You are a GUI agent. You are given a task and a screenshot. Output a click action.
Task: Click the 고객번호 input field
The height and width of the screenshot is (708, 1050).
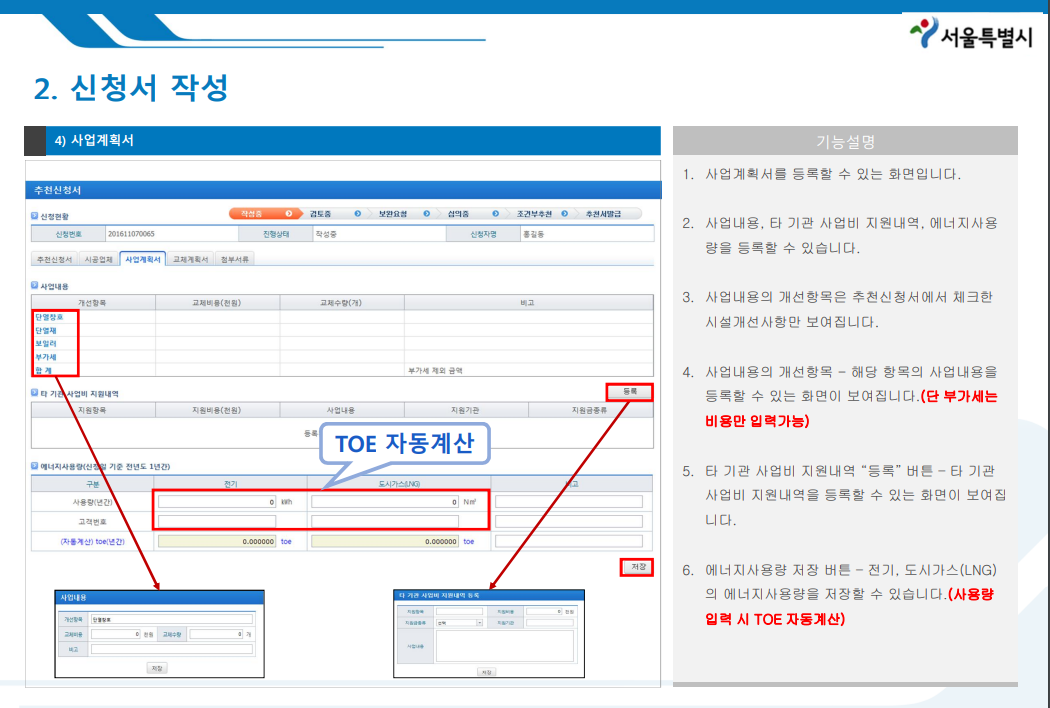[218, 521]
